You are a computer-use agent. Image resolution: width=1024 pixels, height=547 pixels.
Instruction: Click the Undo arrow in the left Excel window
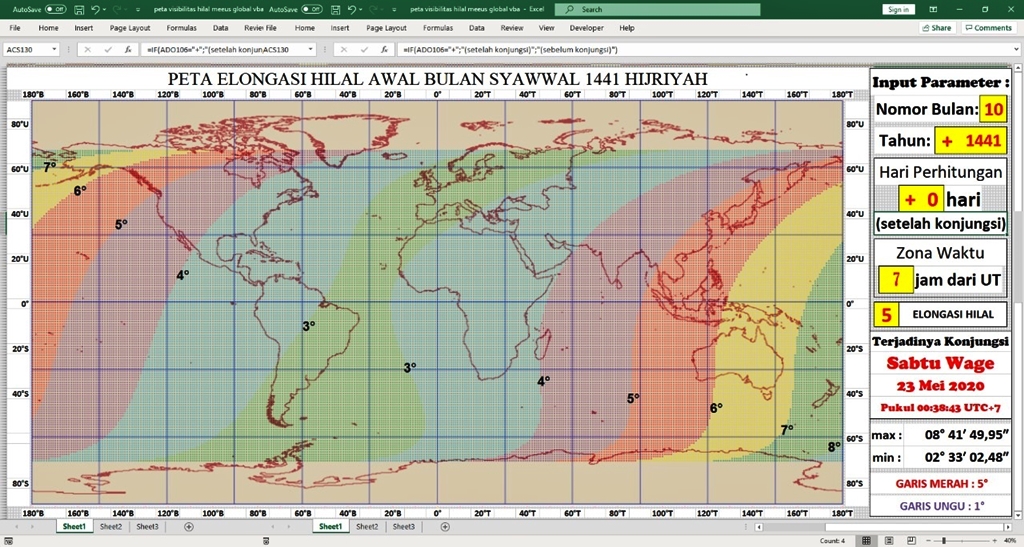click(95, 10)
